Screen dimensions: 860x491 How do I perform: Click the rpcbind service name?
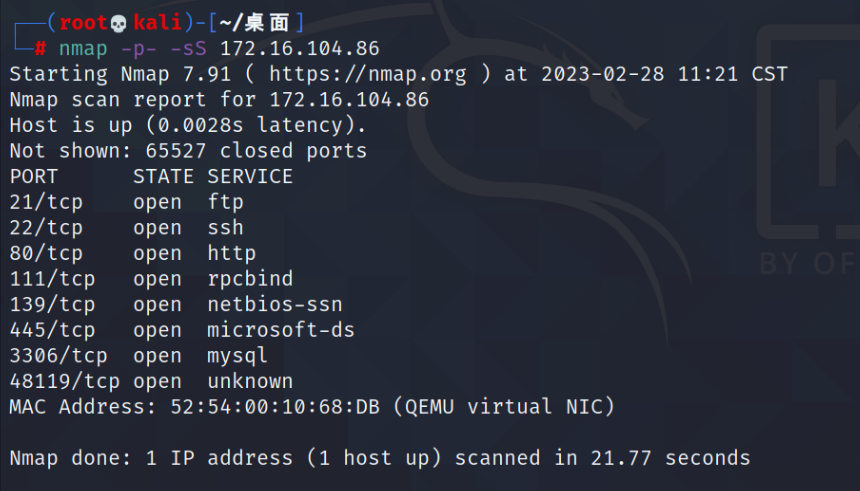tap(250, 279)
